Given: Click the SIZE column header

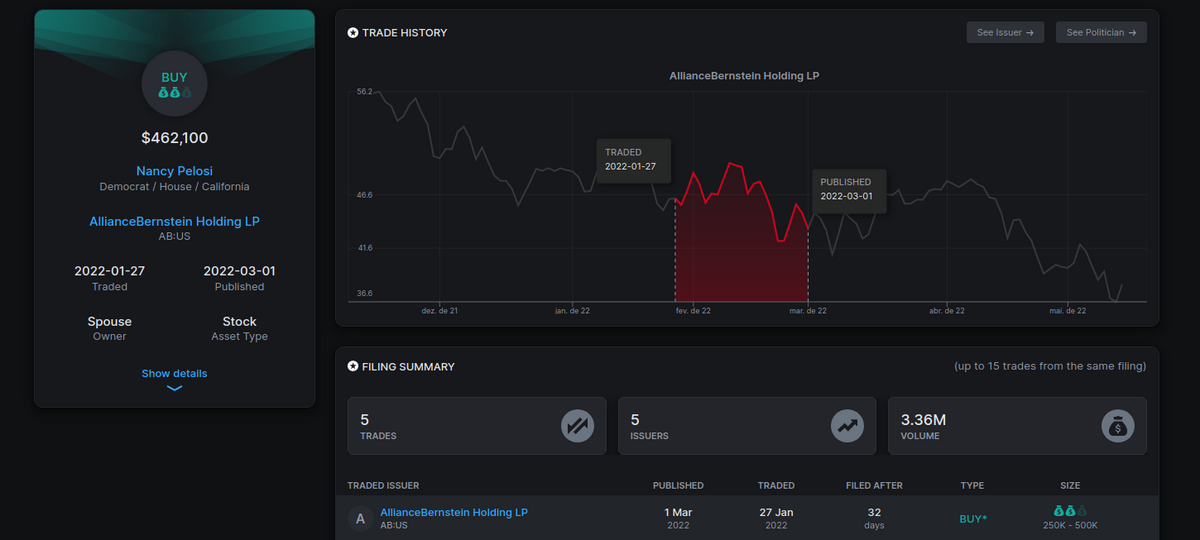Looking at the screenshot, I should tap(1070, 485).
